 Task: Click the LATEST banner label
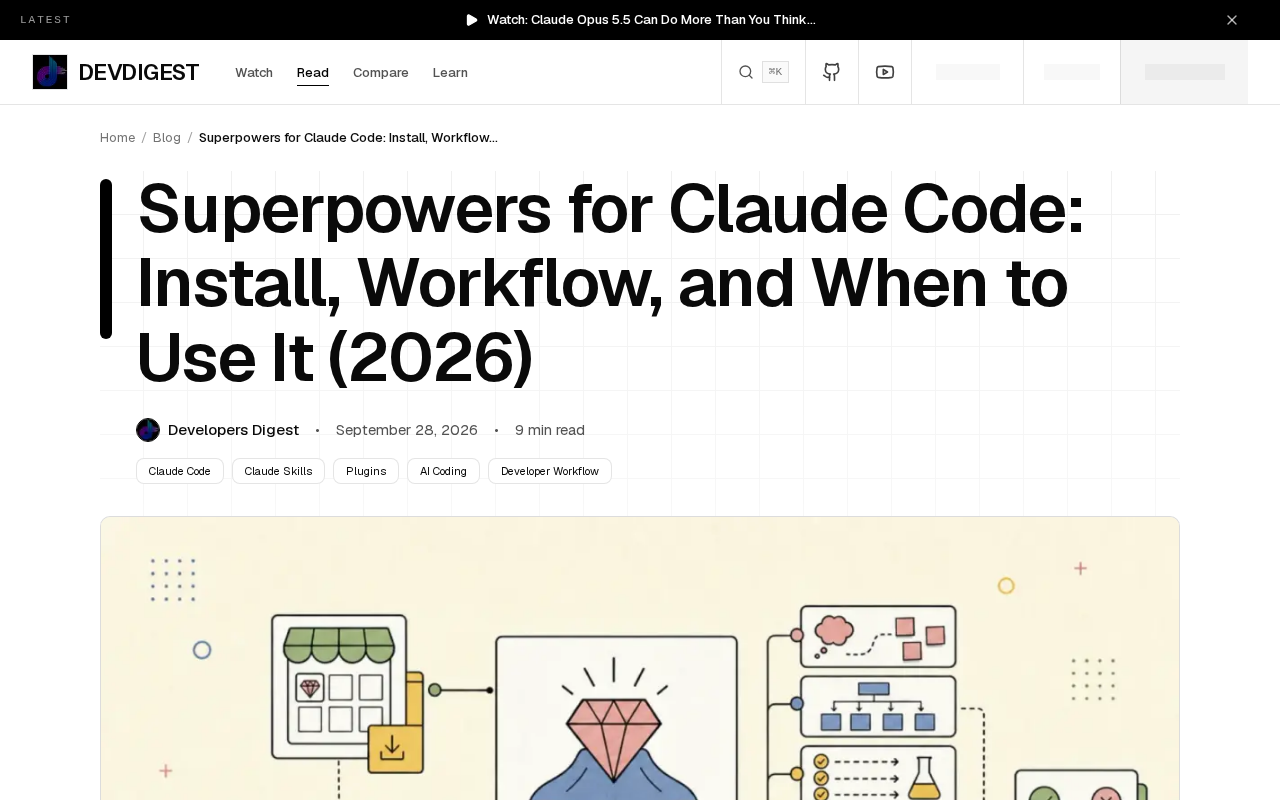click(46, 20)
